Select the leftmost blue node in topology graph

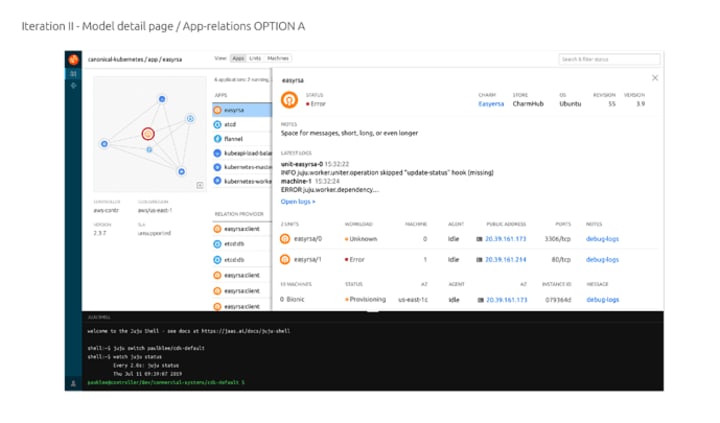click(104, 144)
